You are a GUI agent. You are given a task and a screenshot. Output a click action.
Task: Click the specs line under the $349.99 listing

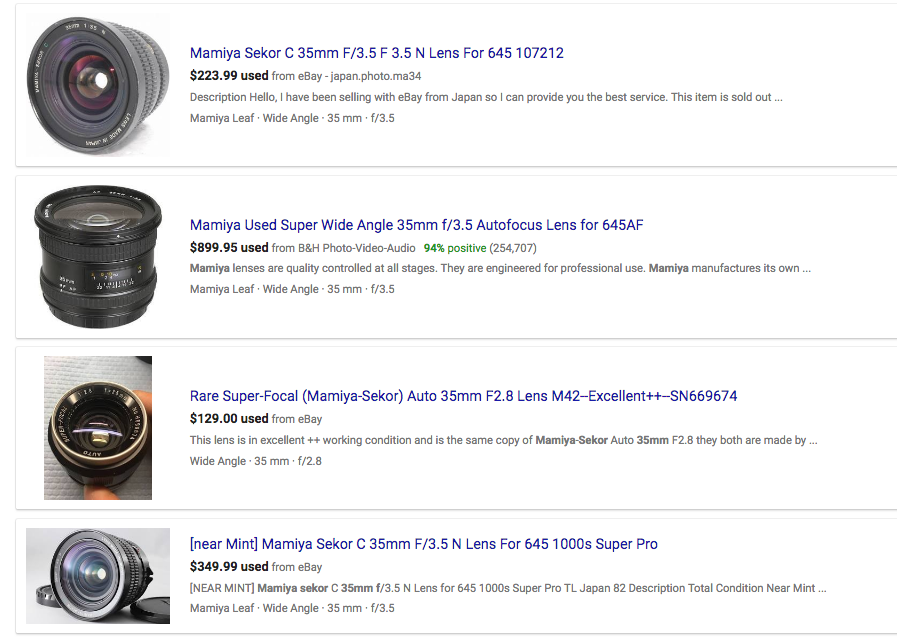click(x=292, y=608)
